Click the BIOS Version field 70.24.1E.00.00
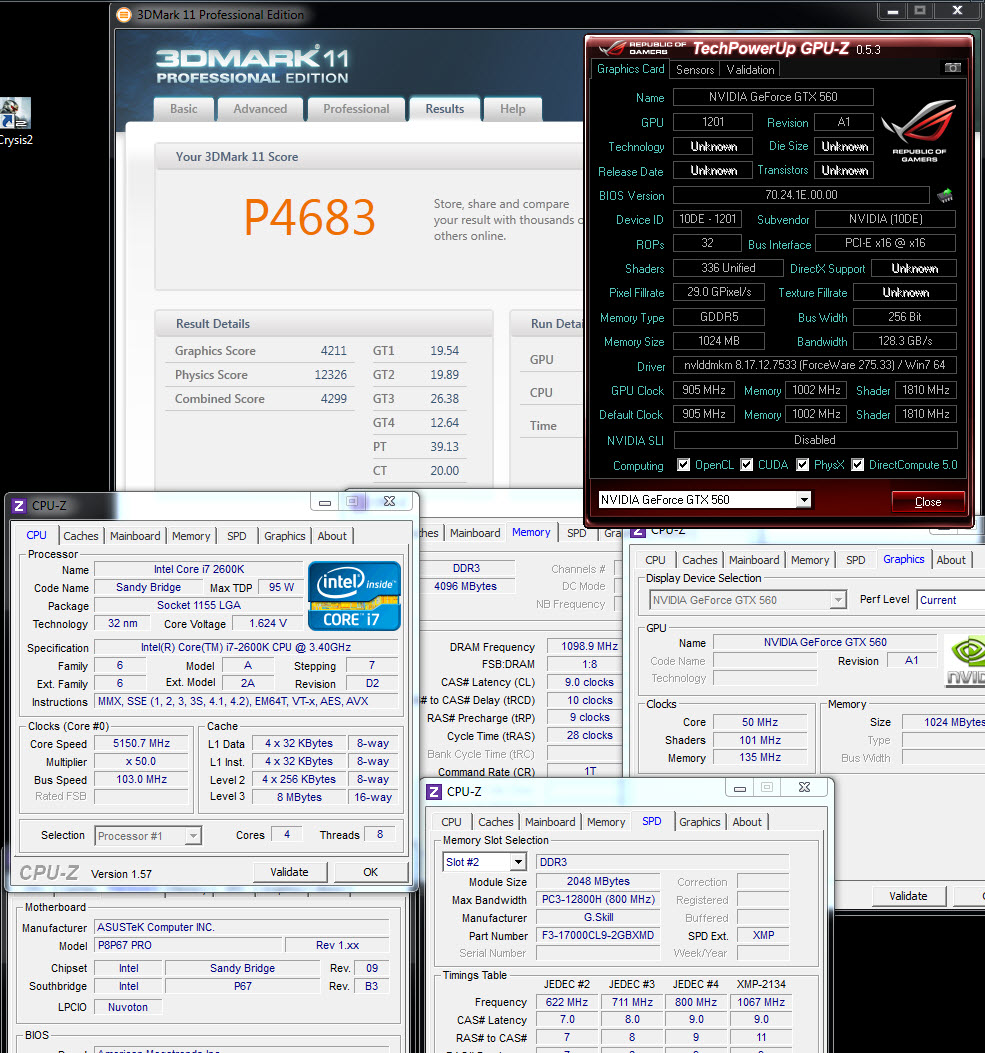The height and width of the screenshot is (1053, 985). (x=801, y=195)
